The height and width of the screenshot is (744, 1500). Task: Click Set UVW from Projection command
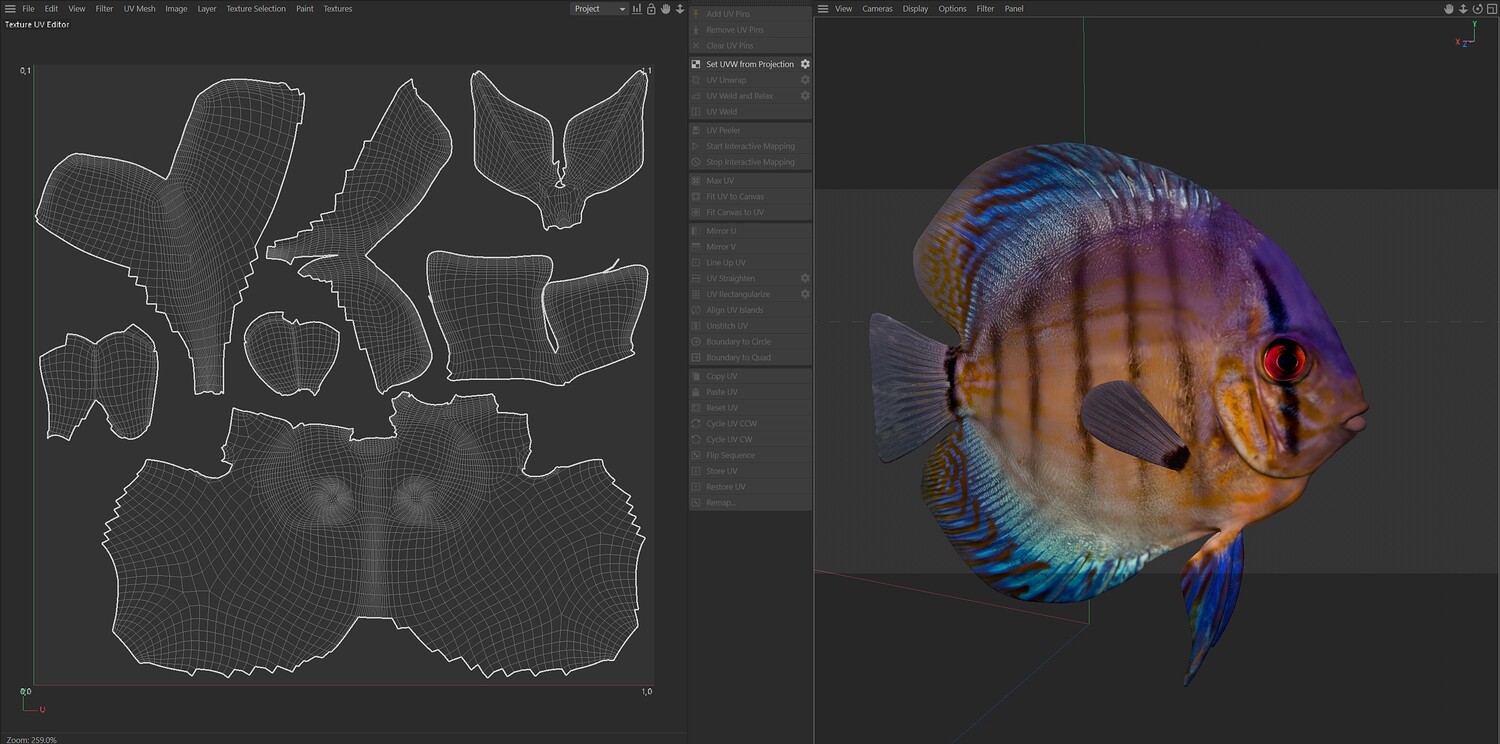pos(750,64)
